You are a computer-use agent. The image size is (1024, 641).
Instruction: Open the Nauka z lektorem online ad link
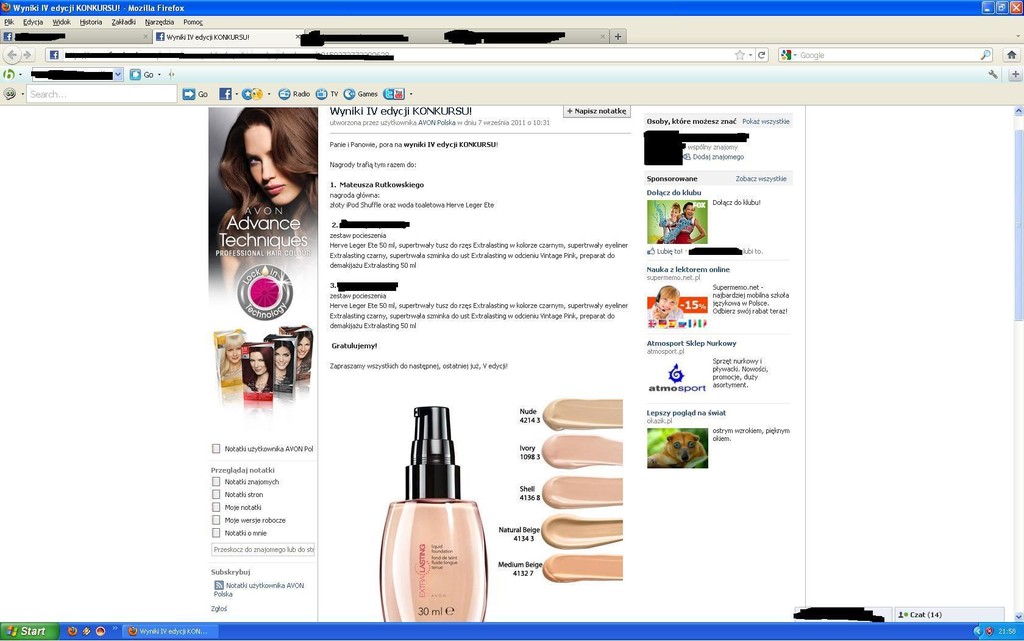[688, 270]
